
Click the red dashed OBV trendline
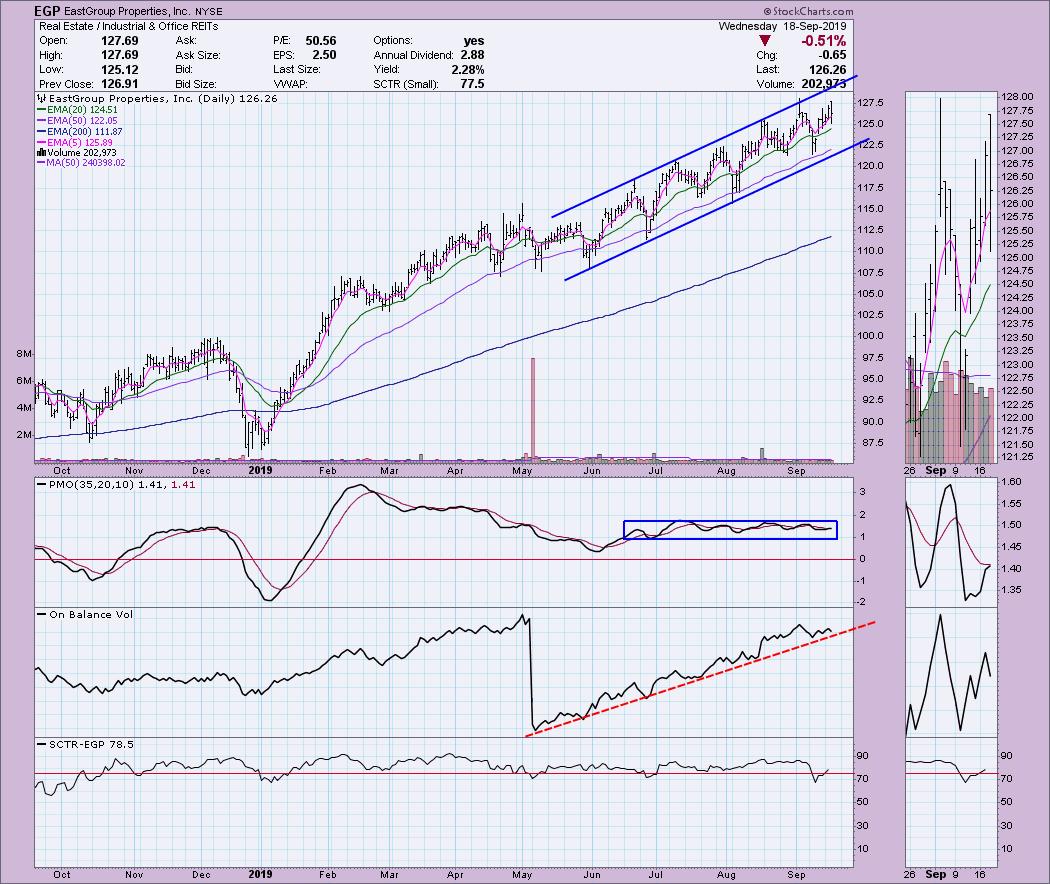point(700,672)
